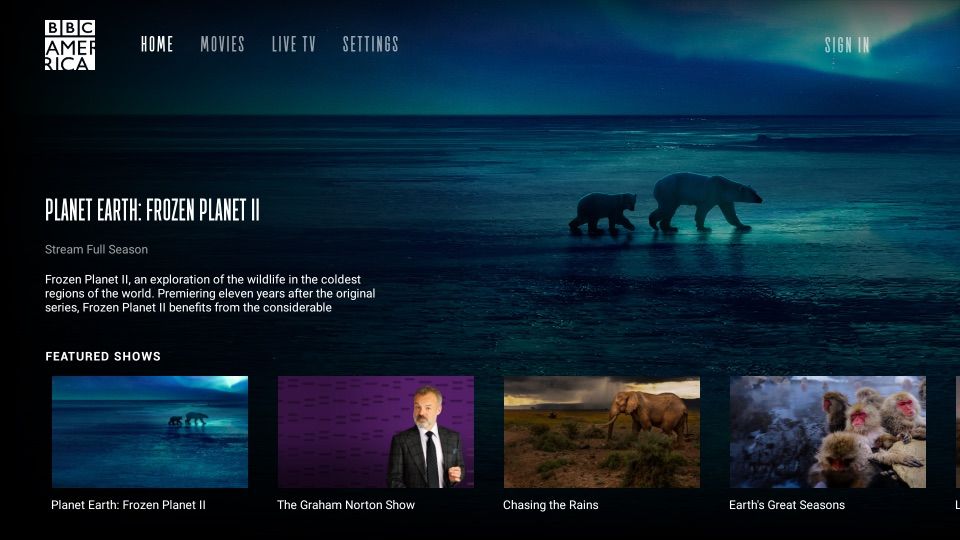Viewport: 960px width, 540px height.
Task: Open the Live TV tab
Action: [x=294, y=44]
